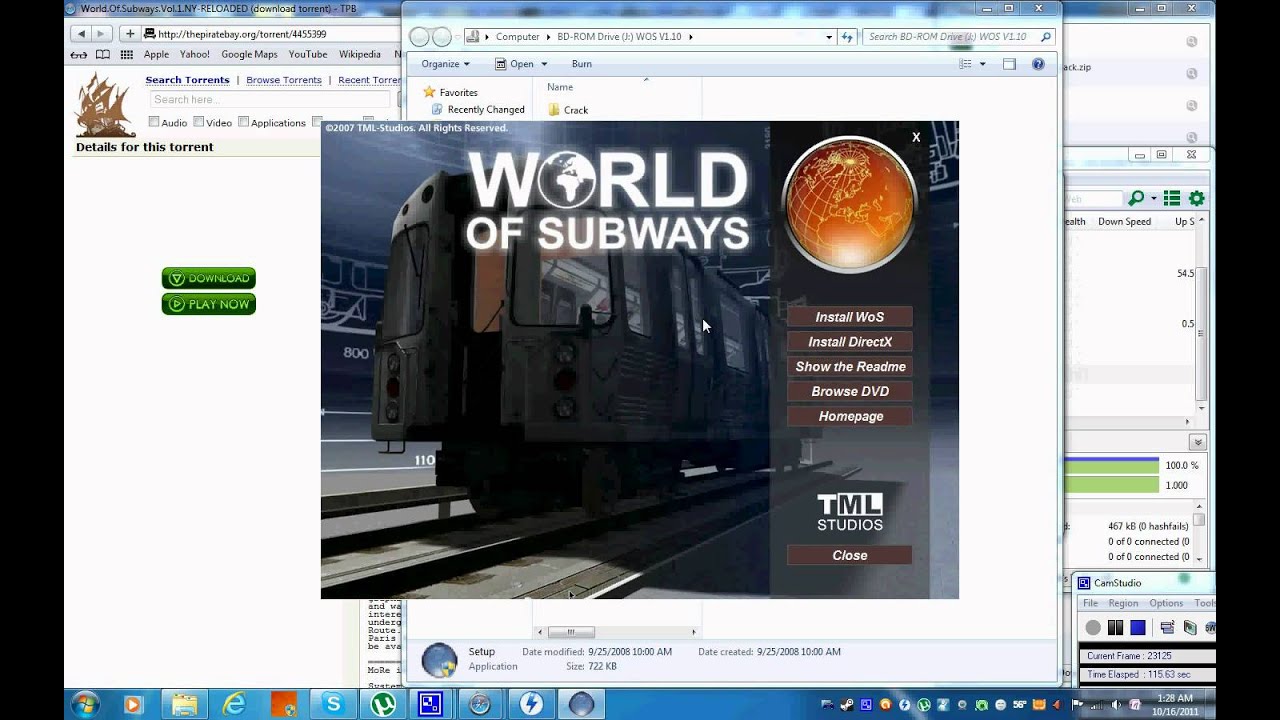The image size is (1280, 720).
Task: Open the Wikipedia bookmark
Action: point(360,55)
